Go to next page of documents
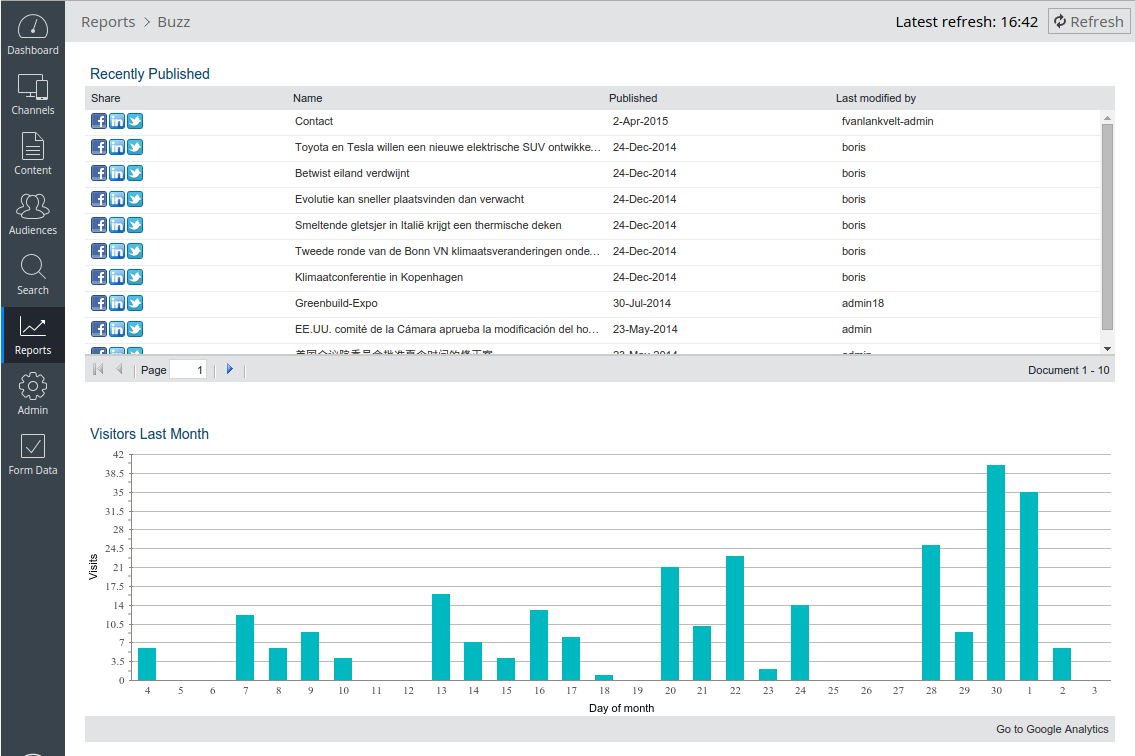Viewport: 1135px width, 756px height. pyautogui.click(x=230, y=369)
